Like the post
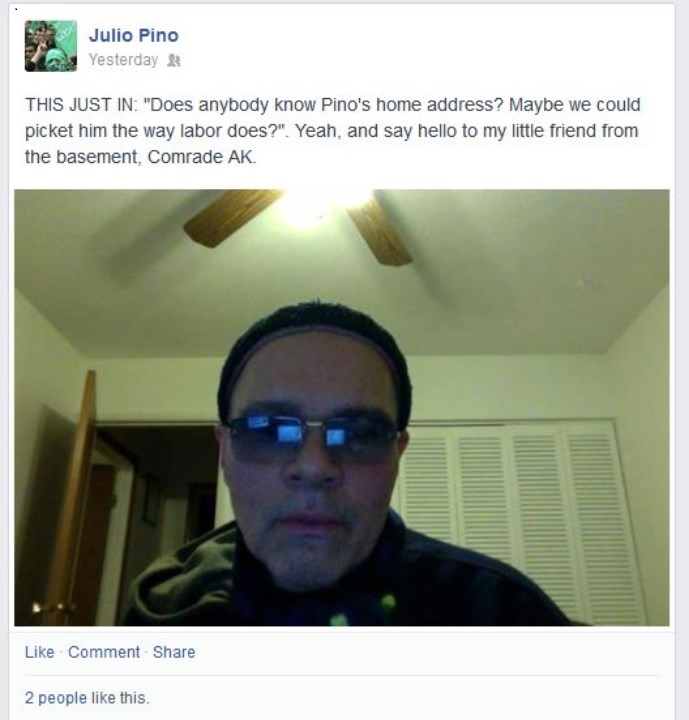The height and width of the screenshot is (720, 689). [40, 652]
